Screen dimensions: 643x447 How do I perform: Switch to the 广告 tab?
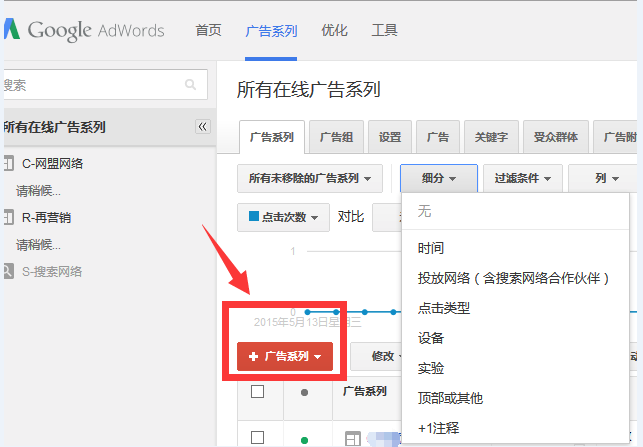point(438,137)
